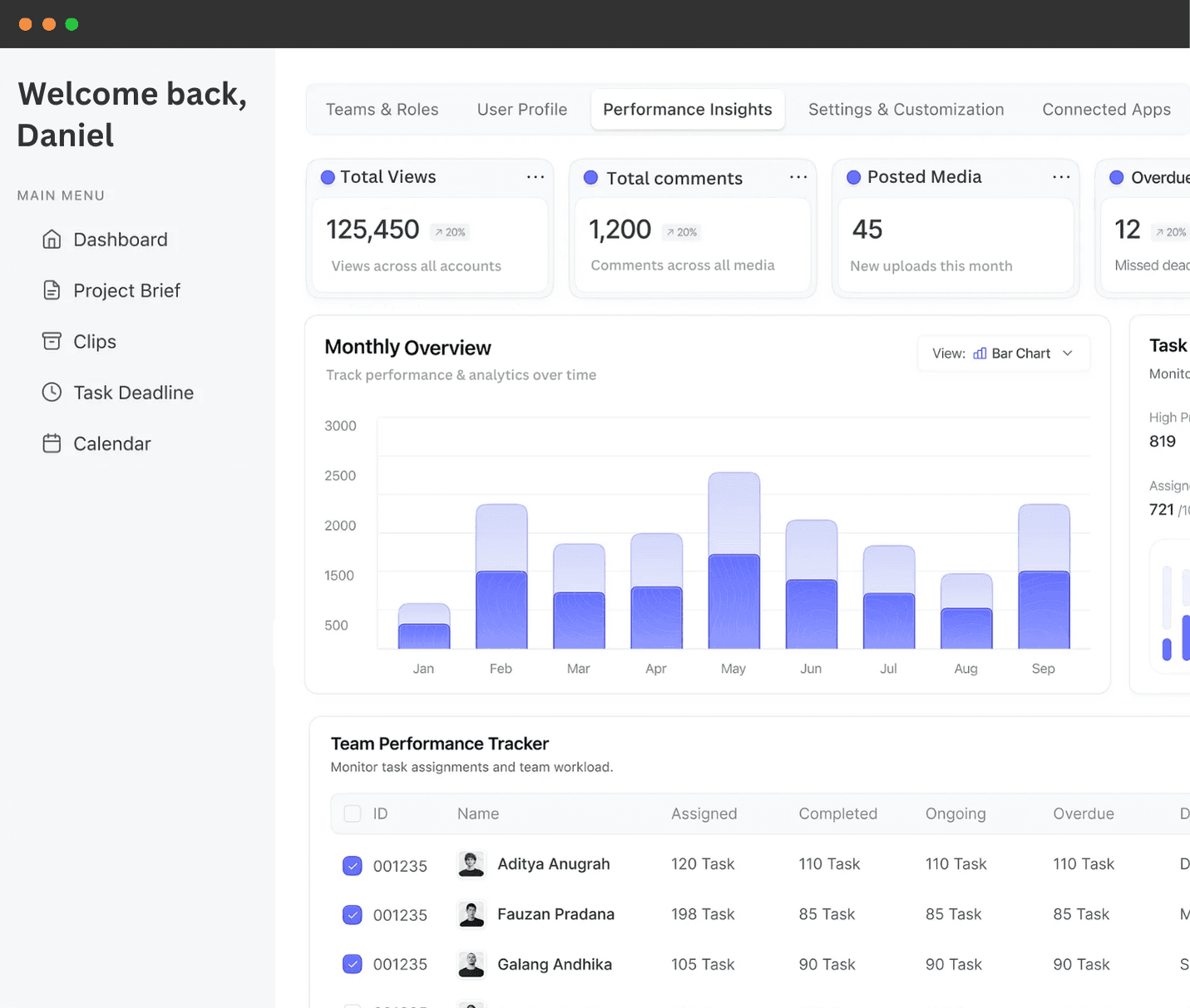Toggle the select-all checkbox in the table header

(352, 813)
